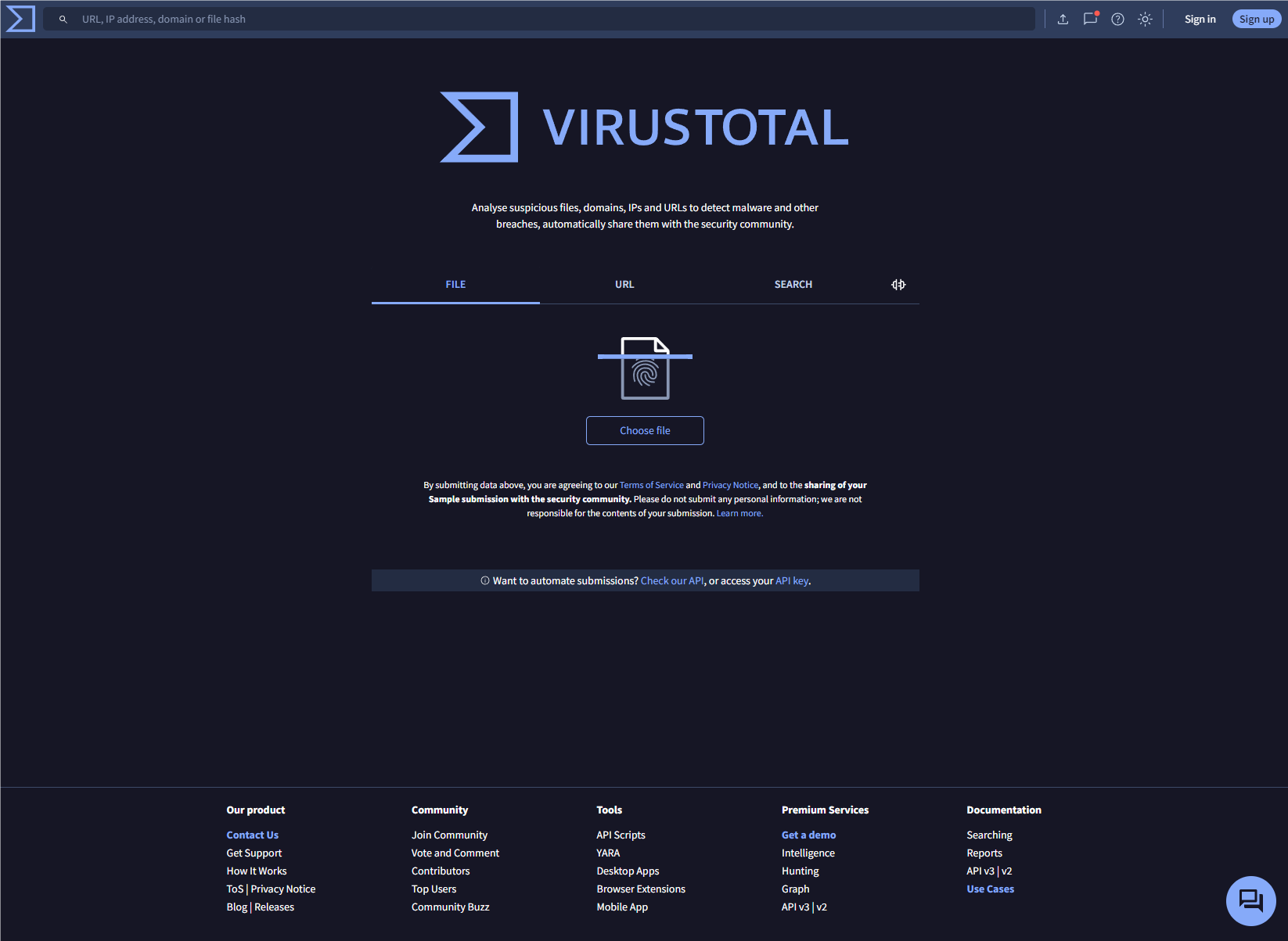
Task: Open Mobile App link
Action: 622,907
